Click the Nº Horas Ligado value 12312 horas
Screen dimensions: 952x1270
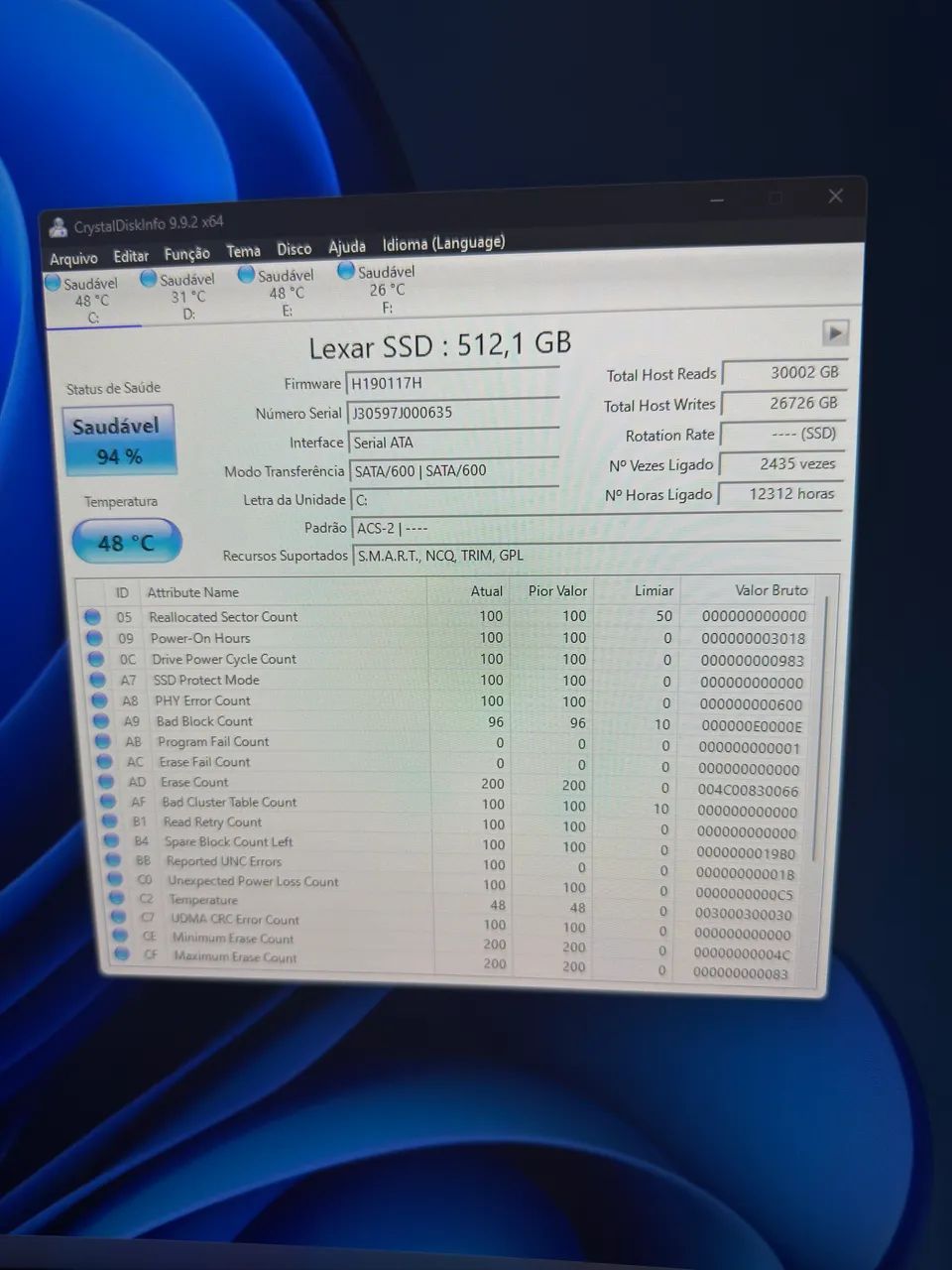click(780, 493)
